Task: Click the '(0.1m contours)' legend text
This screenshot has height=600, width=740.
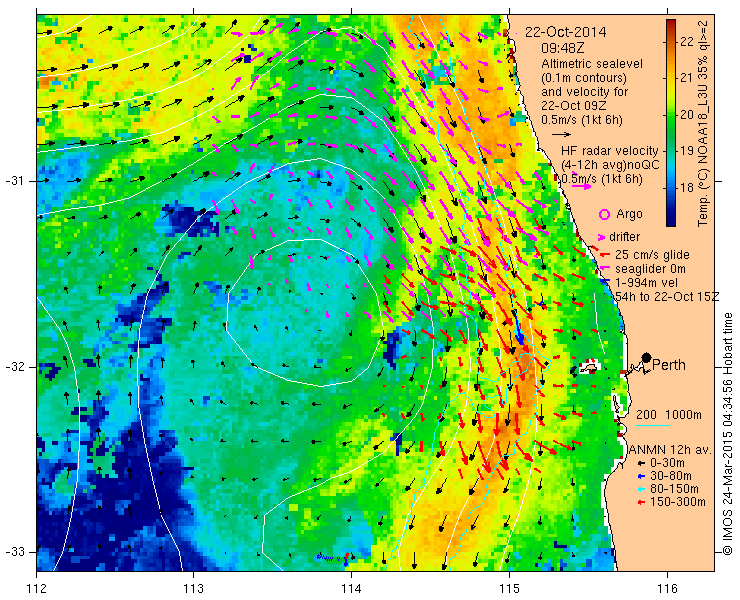Action: [x=584, y=77]
